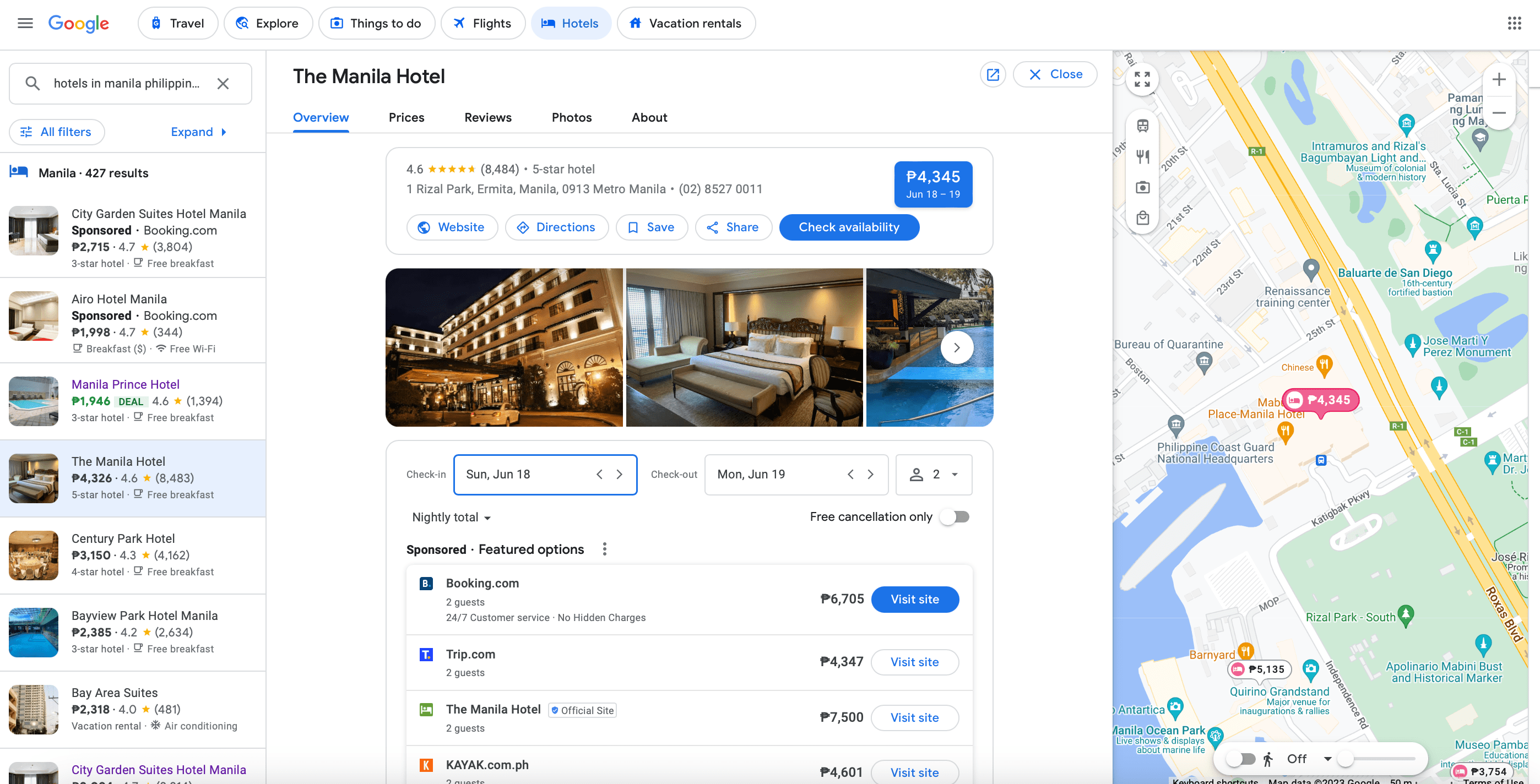Visit site for Booking.com offer

(915, 600)
